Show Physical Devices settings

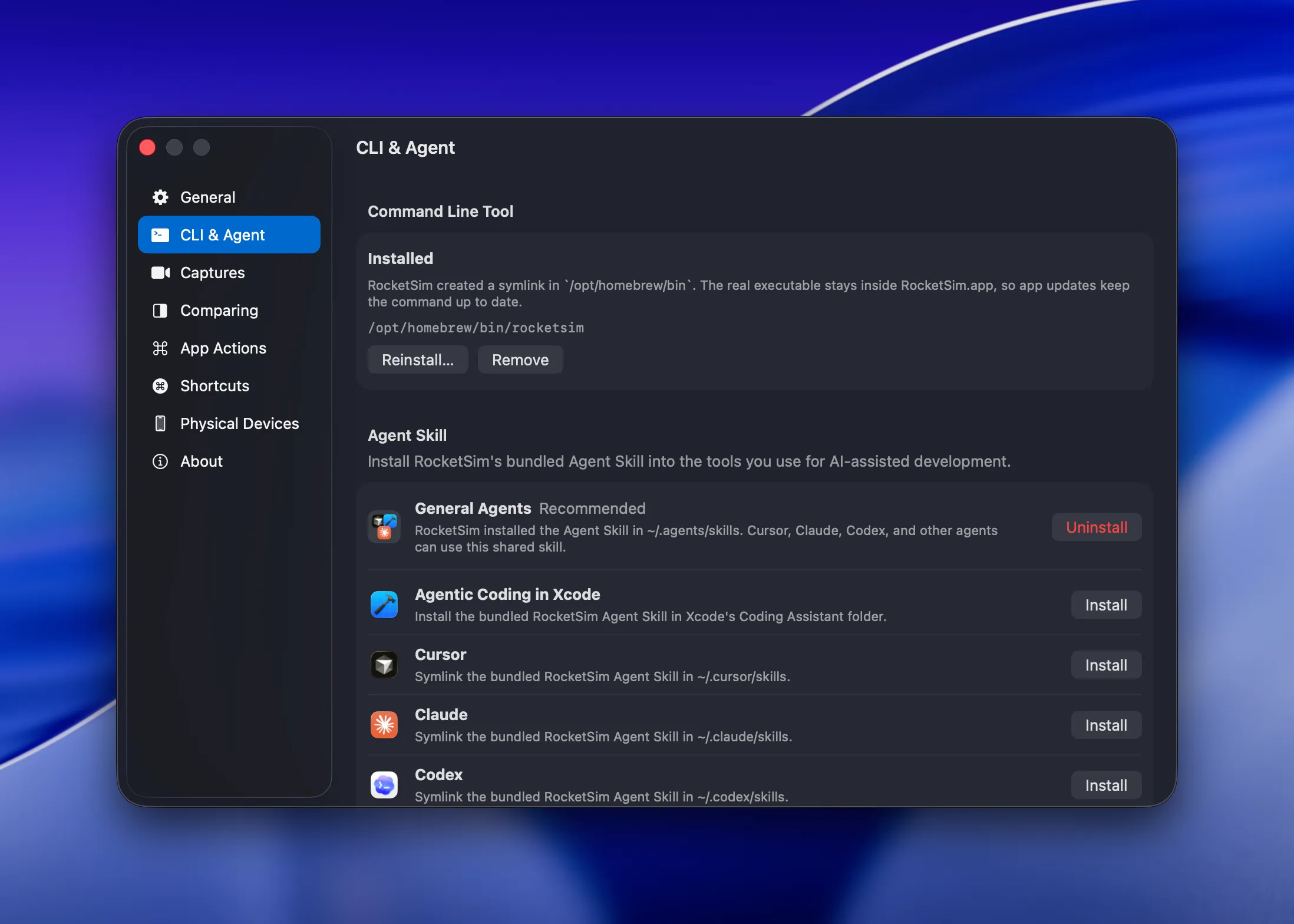coord(229,423)
